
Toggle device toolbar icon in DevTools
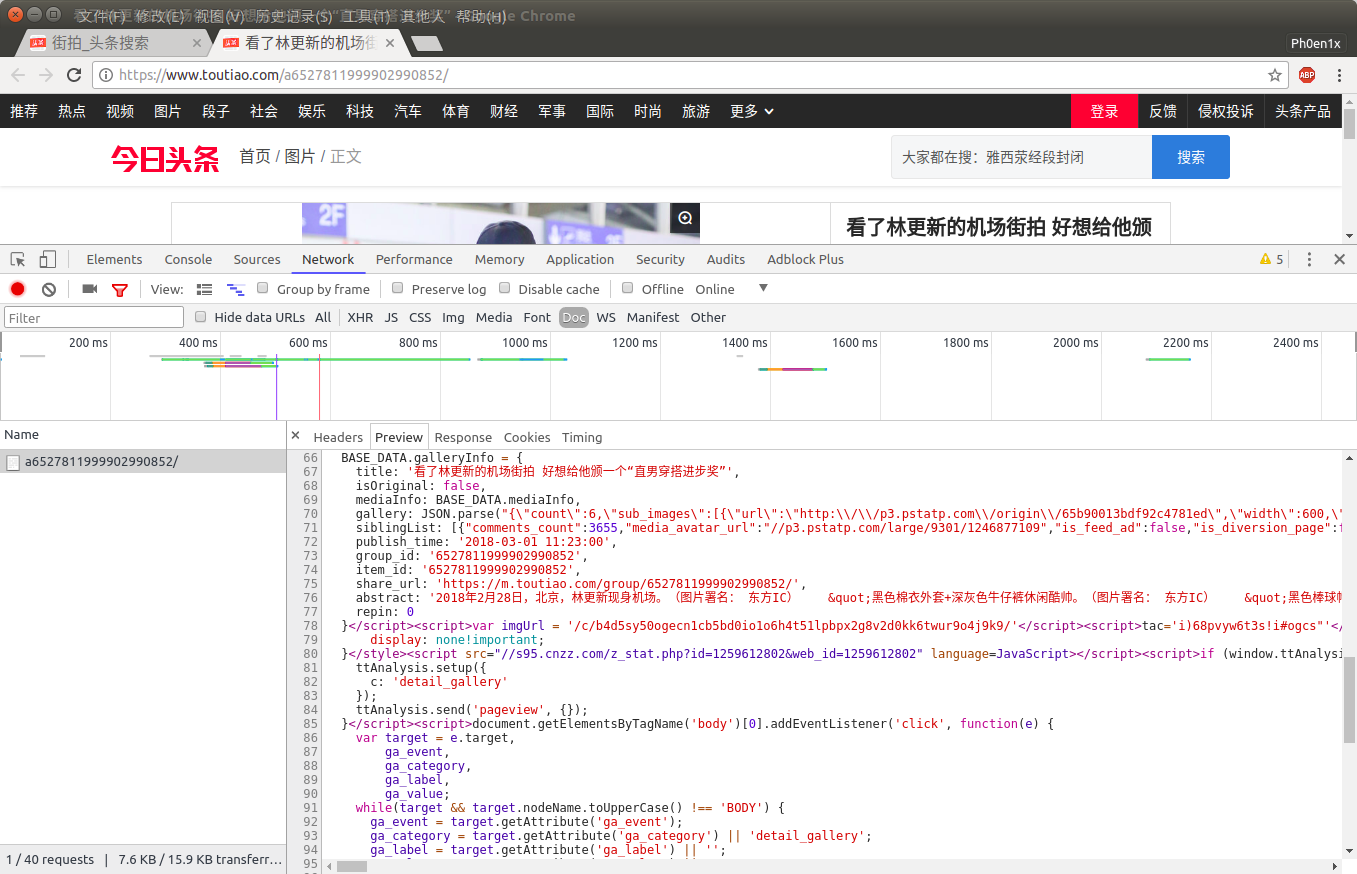tap(48, 259)
